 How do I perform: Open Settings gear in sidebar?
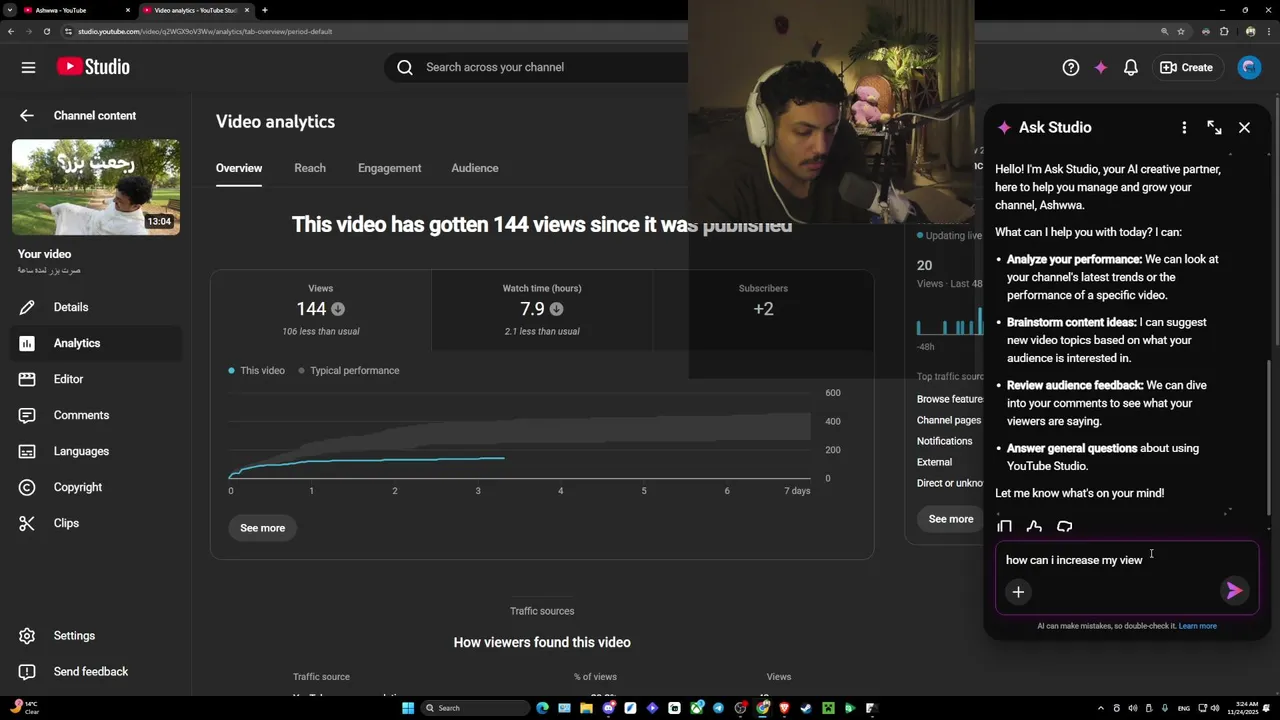(x=96, y=636)
